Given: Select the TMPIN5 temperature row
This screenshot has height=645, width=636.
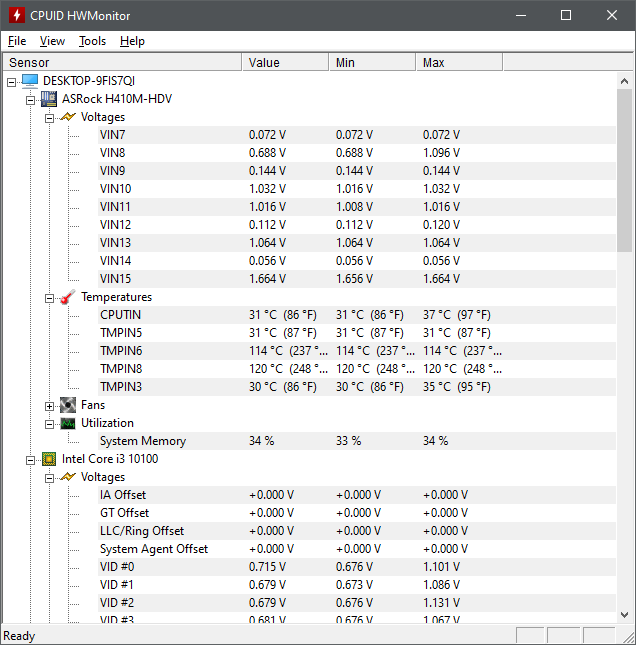Looking at the screenshot, I should (x=357, y=333).
